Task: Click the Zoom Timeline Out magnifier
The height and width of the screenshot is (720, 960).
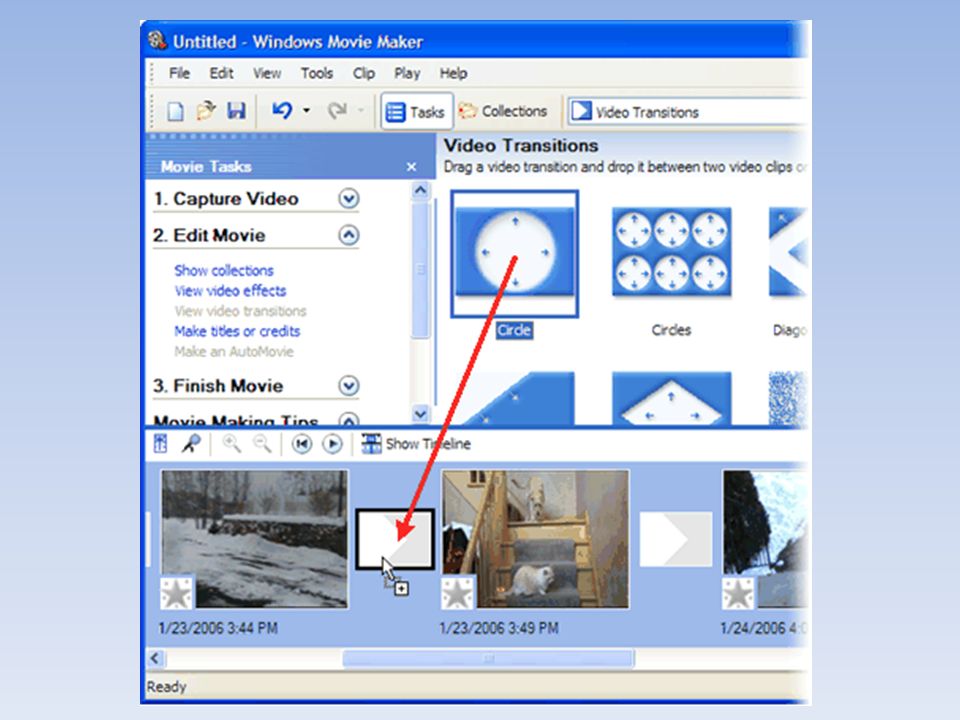Action: point(262,443)
